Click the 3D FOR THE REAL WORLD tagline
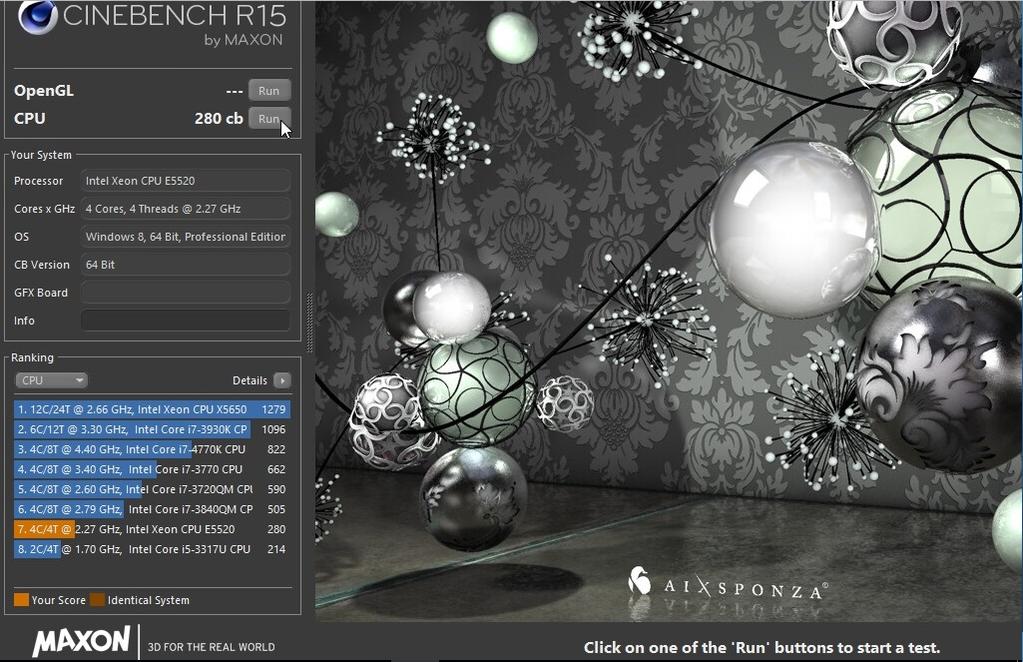This screenshot has width=1023, height=662. [x=211, y=647]
